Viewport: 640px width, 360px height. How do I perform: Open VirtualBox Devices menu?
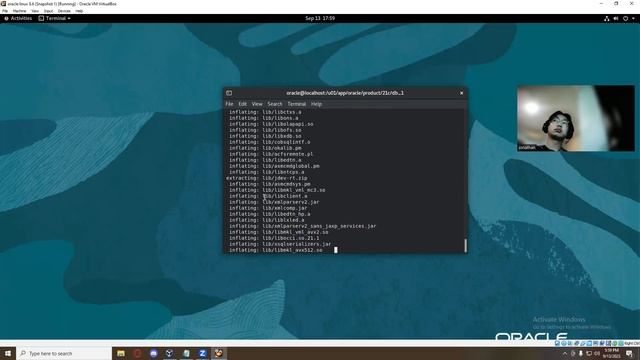pos(64,11)
